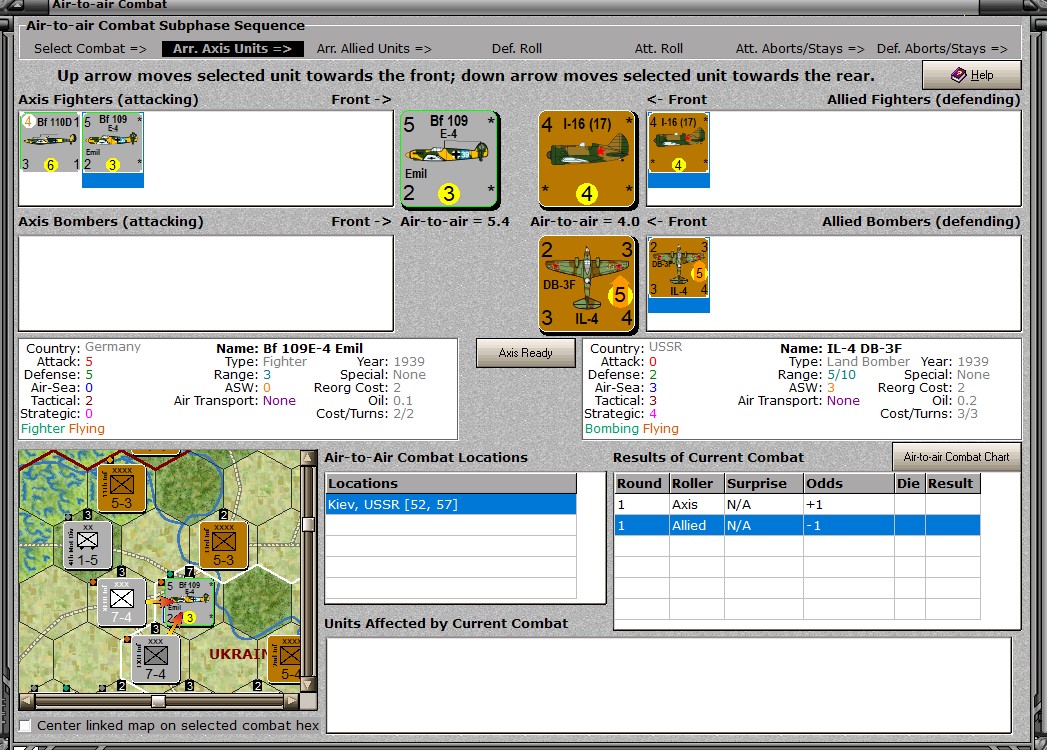This screenshot has height=750, width=1047.
Task: Click the Roller column header
Action: coord(696,484)
